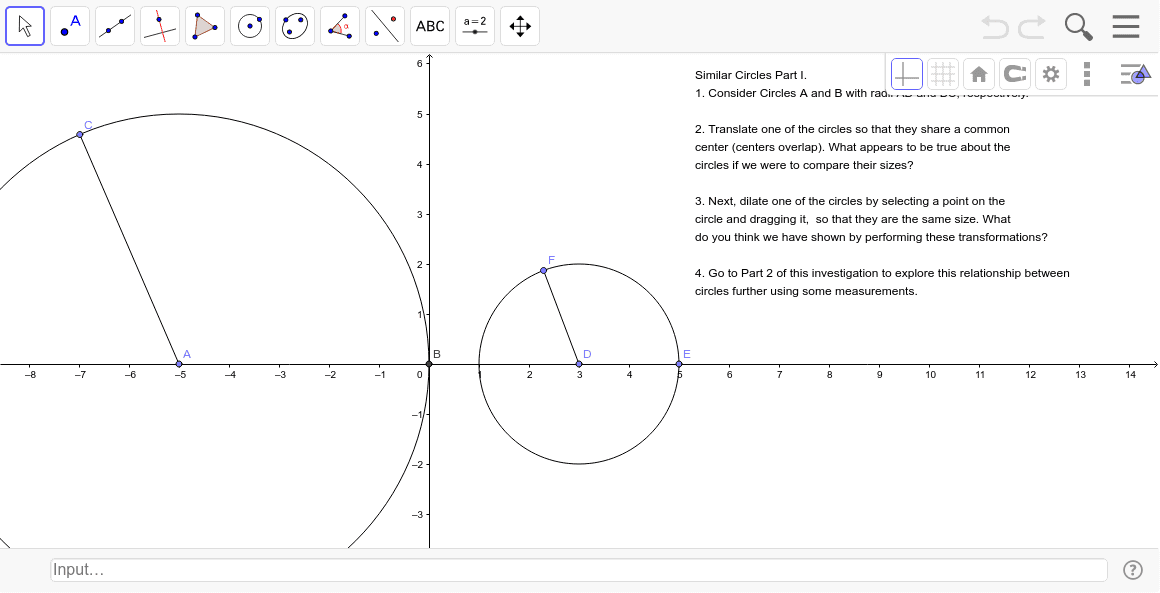This screenshot has width=1160, height=593.
Task: Select the Move arrow tool
Action: pyautogui.click(x=25, y=25)
